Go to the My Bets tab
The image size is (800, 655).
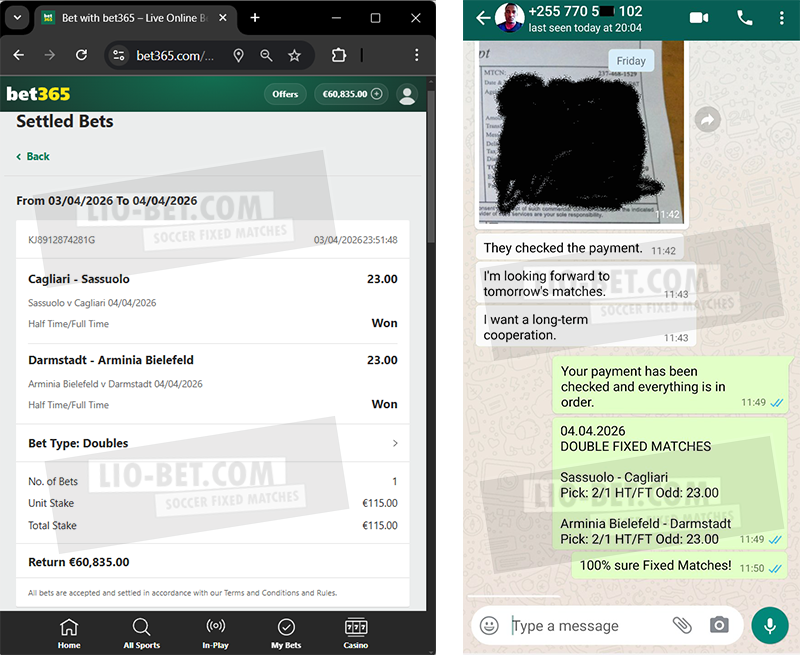(x=286, y=633)
